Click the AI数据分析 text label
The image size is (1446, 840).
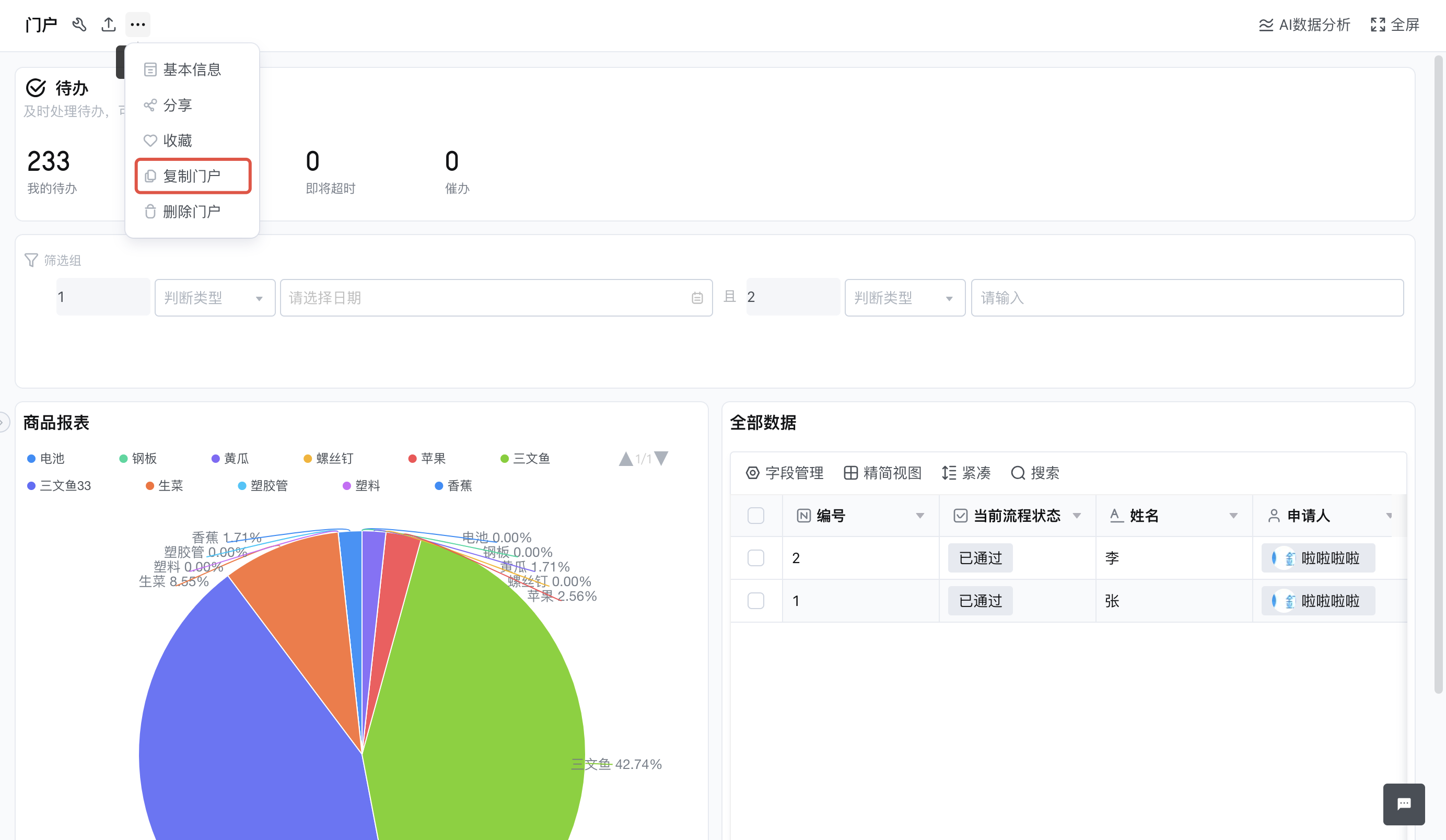click(1314, 25)
